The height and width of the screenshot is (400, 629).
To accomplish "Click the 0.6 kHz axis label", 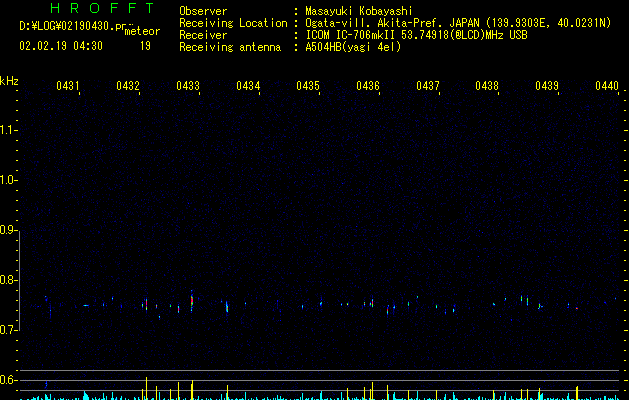I will click(x=8, y=380).
